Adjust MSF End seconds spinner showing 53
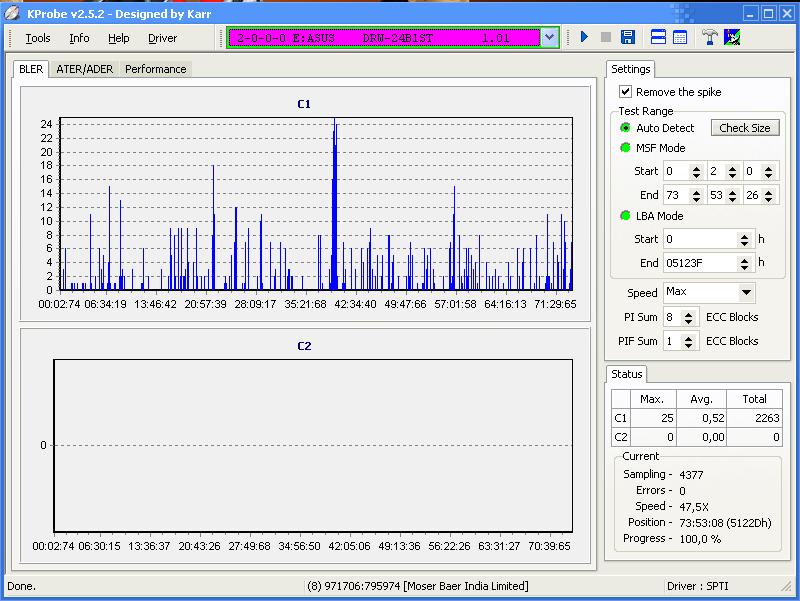800x601 pixels. (732, 195)
